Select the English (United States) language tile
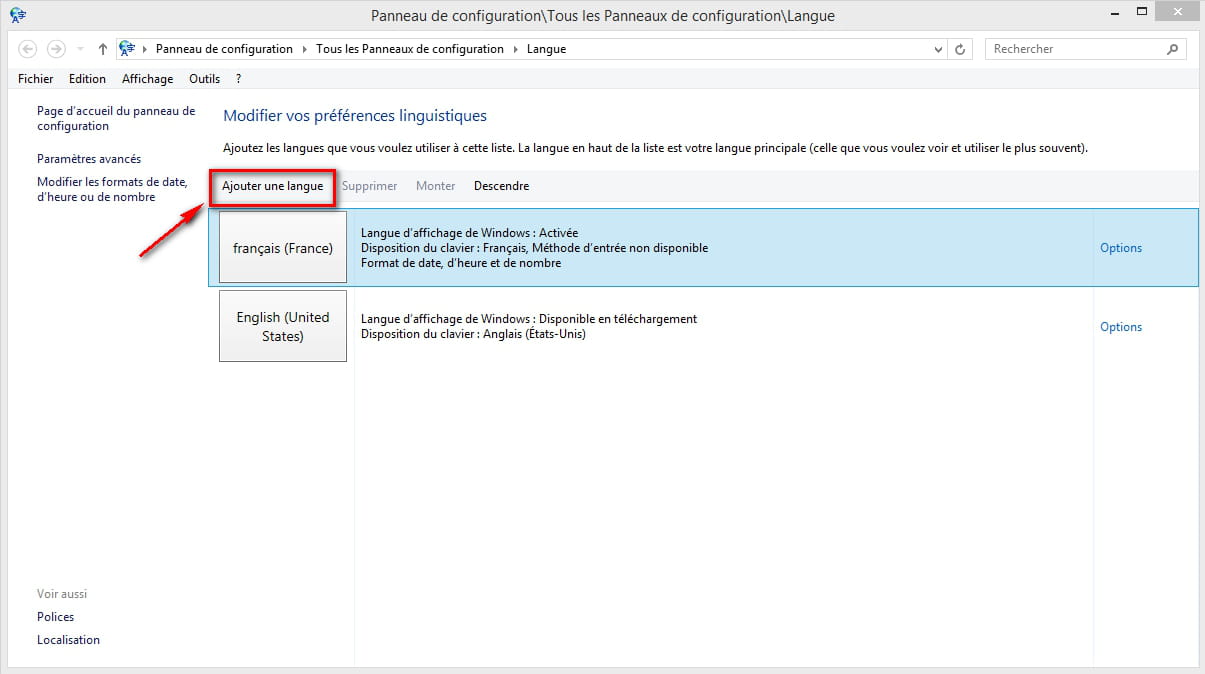This screenshot has width=1205, height=674. coord(283,326)
